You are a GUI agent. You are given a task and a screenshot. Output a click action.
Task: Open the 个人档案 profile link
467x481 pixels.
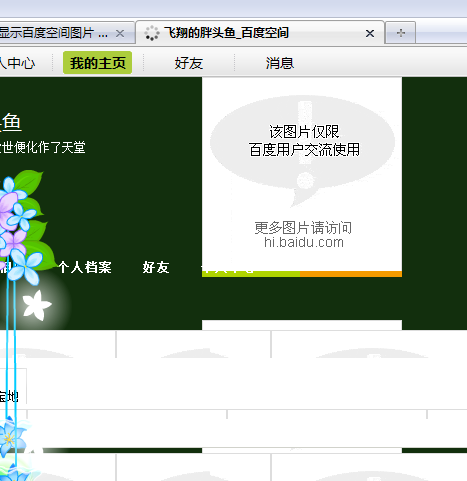click(85, 267)
